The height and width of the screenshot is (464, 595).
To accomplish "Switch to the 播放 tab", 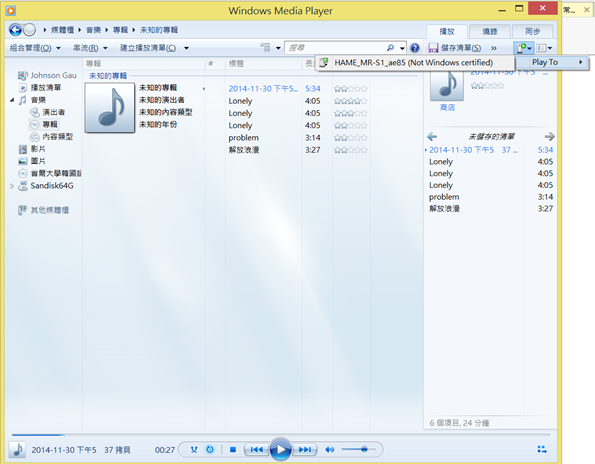I will coord(447,31).
